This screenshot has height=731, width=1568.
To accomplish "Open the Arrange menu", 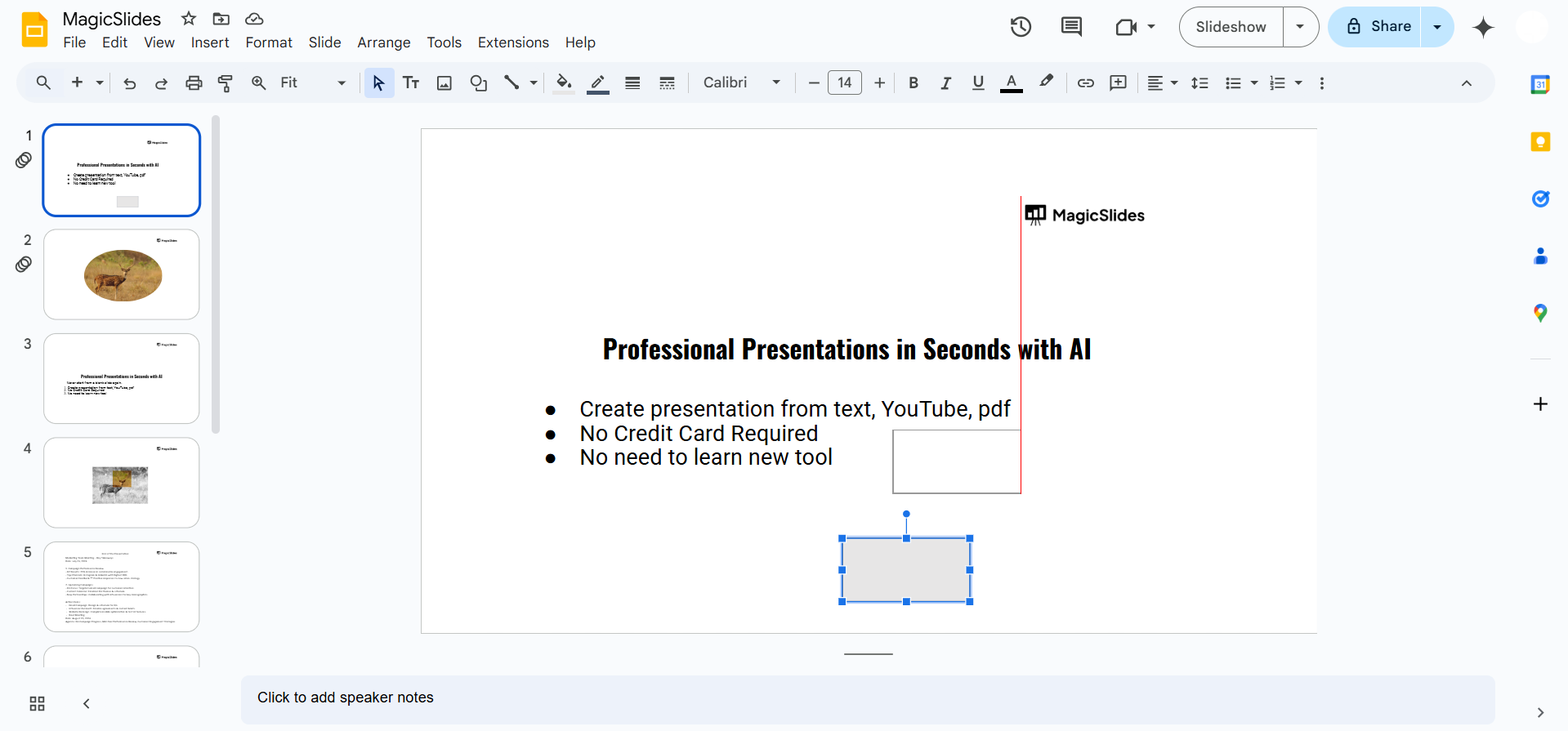I will click(383, 42).
